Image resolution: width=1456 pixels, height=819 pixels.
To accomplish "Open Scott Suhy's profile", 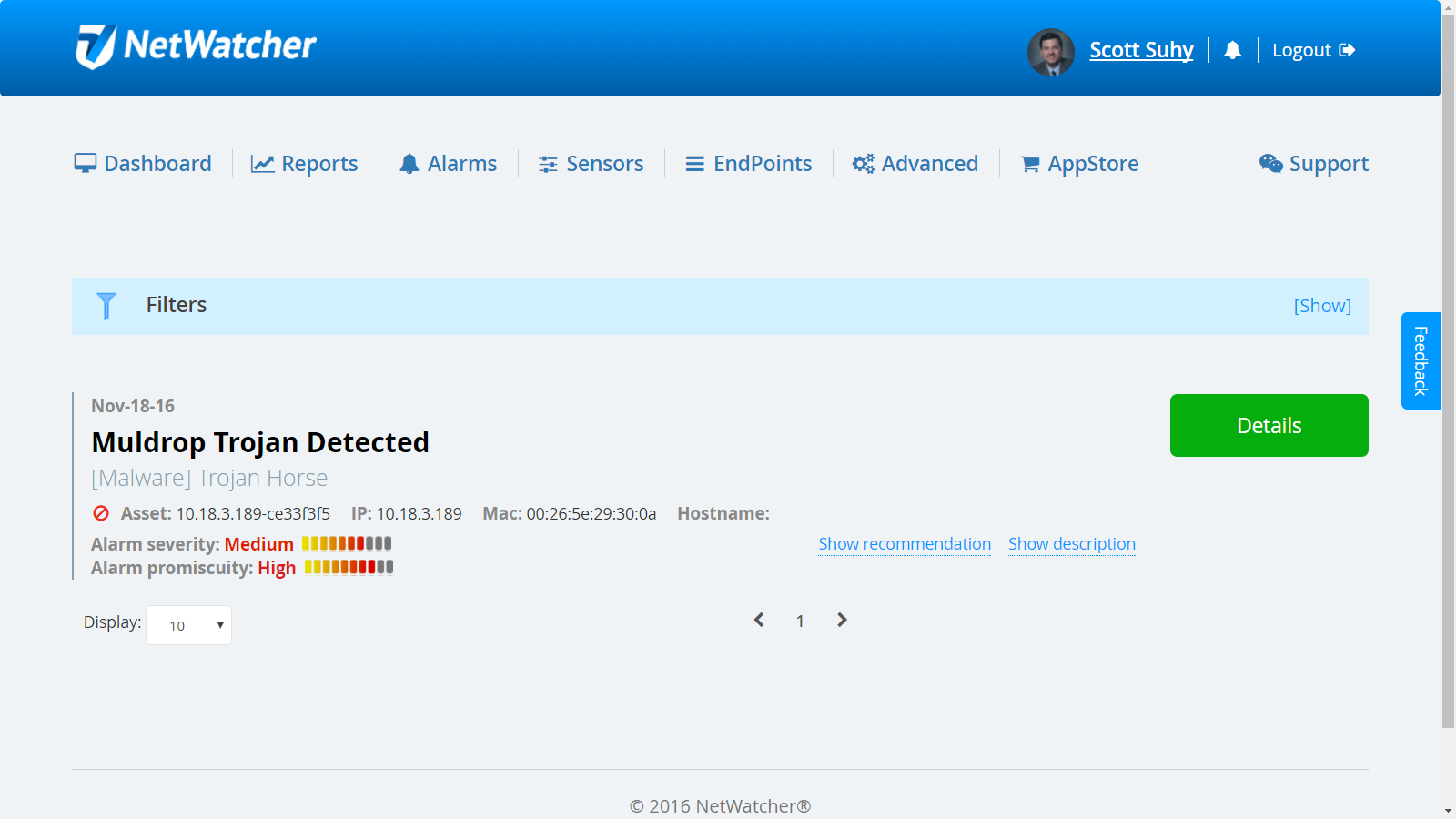I will tap(1141, 50).
